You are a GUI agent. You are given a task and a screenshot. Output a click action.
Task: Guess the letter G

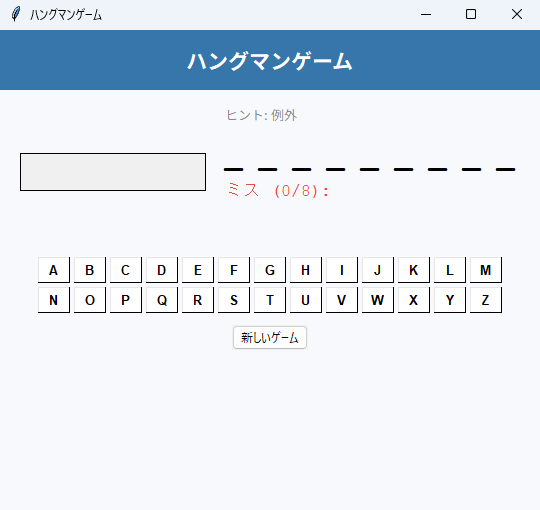[x=270, y=270]
